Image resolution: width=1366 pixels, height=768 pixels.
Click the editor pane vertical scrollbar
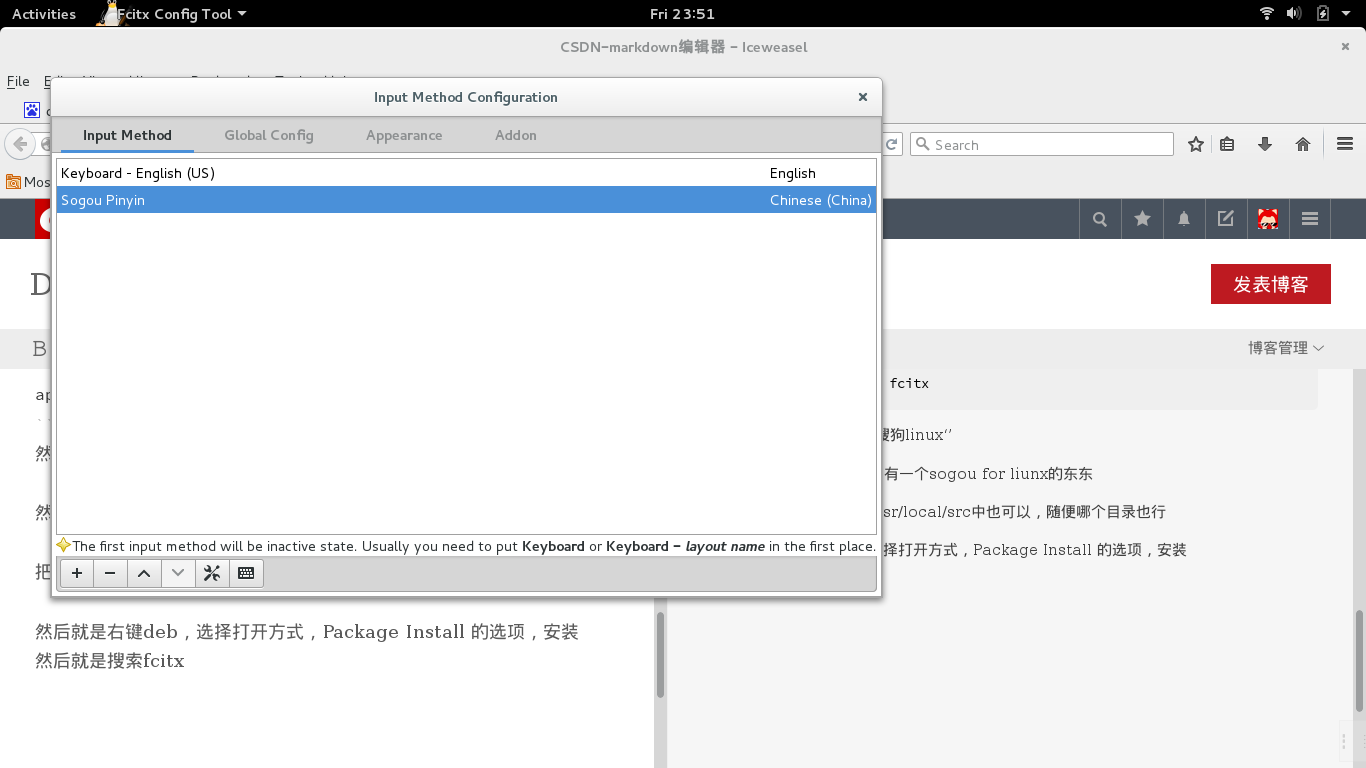(660, 655)
